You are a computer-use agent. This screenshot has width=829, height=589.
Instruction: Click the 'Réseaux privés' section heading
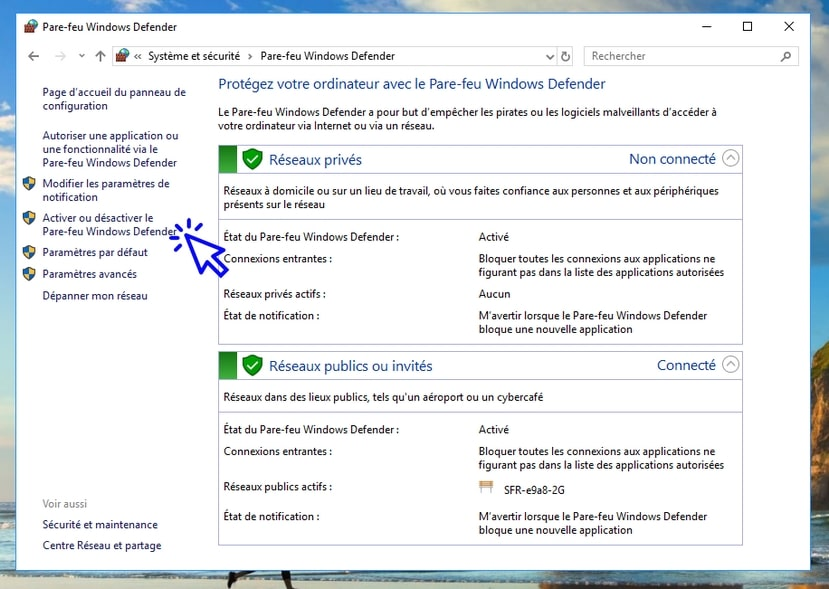[x=316, y=160]
